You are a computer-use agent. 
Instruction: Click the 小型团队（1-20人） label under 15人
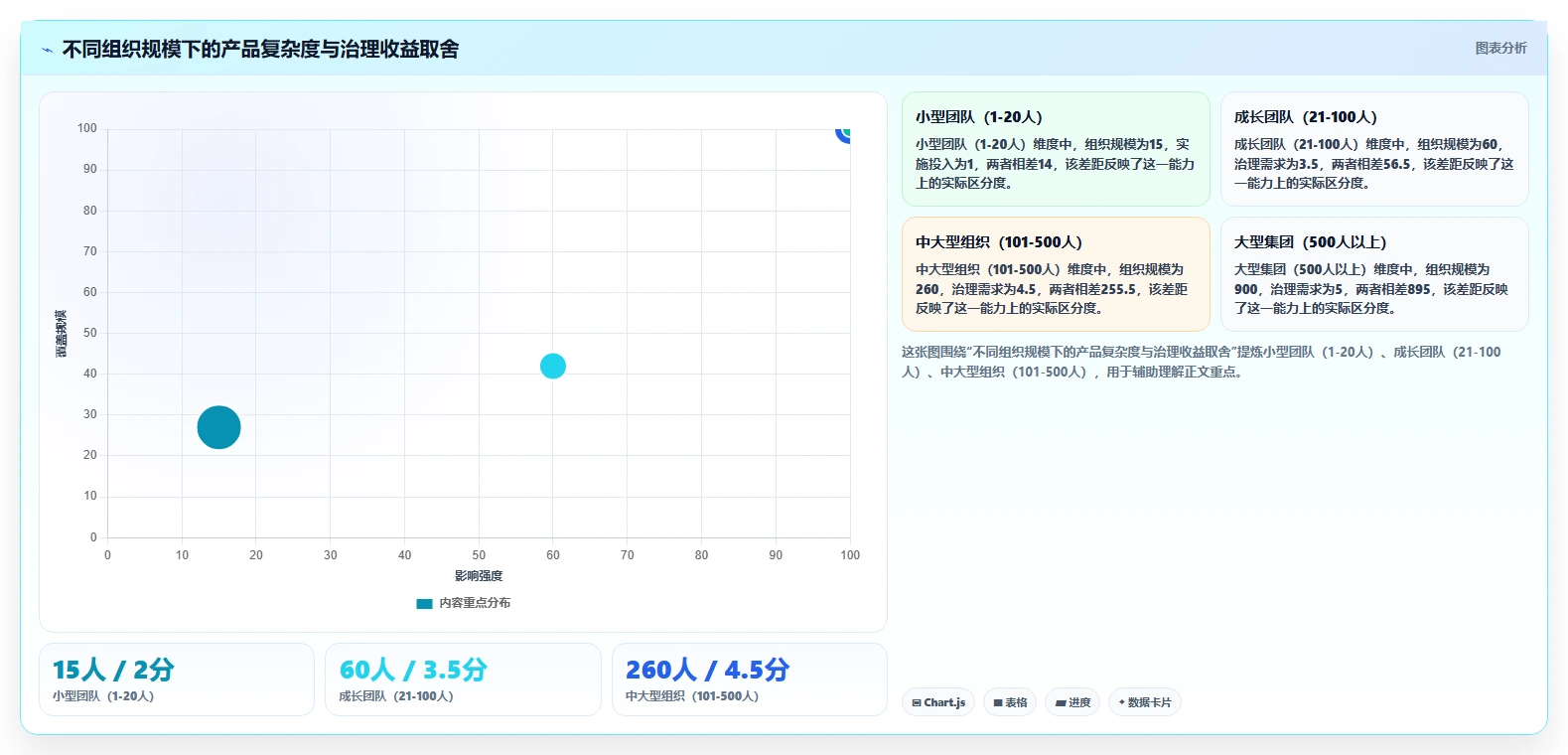(103, 696)
